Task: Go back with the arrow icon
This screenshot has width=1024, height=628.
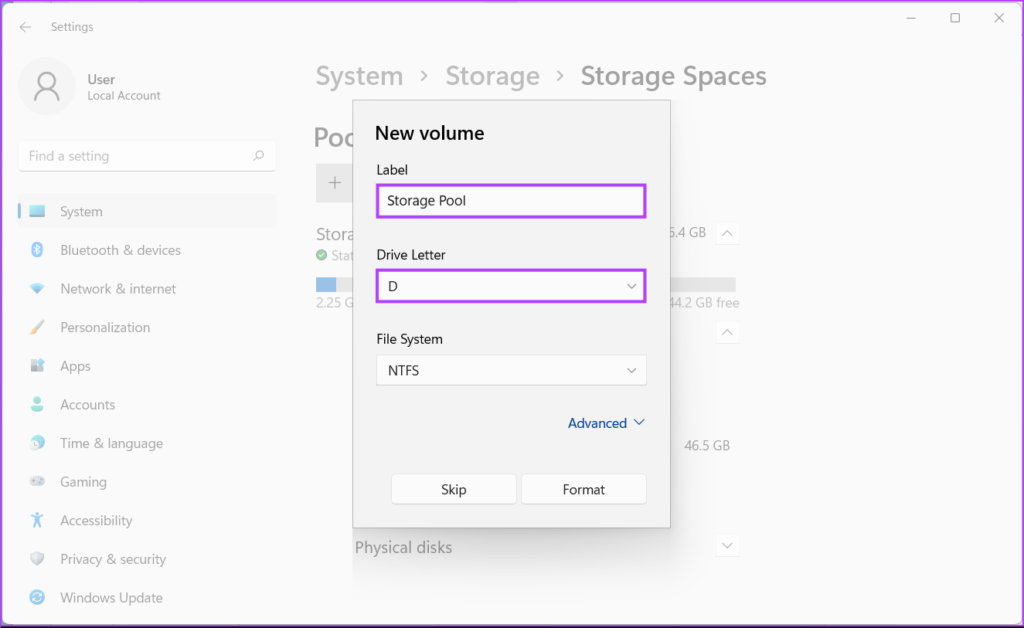Action: [25, 27]
